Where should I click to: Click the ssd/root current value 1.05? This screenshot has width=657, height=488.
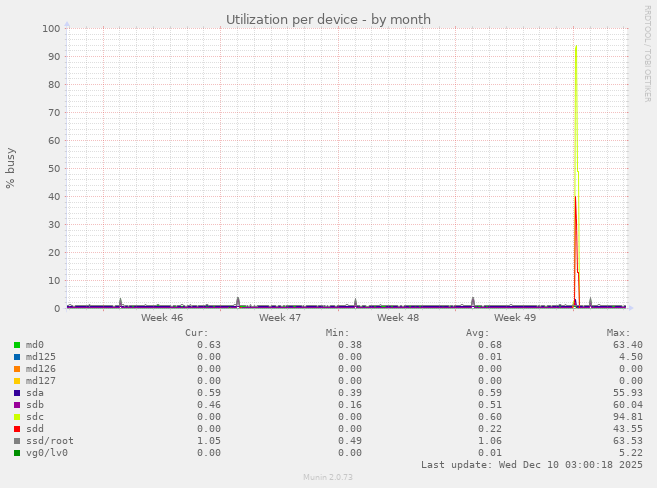(x=209, y=441)
